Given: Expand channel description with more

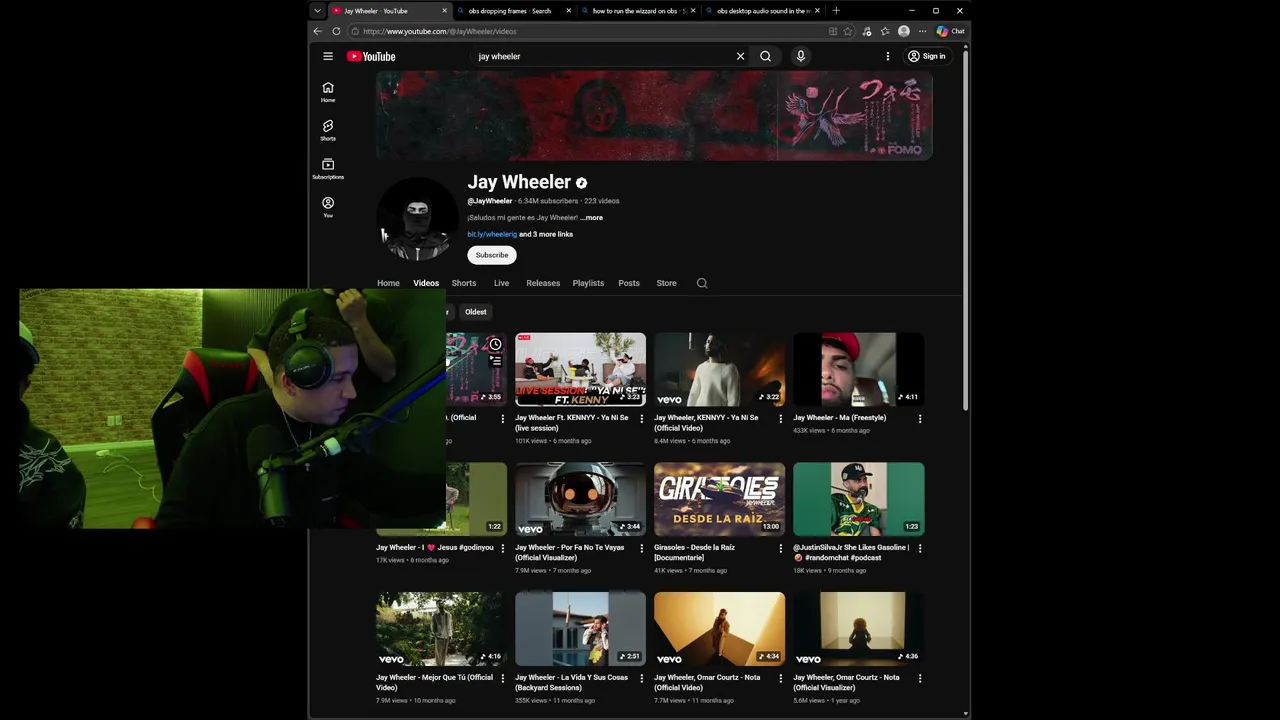Looking at the screenshot, I should 592,217.
